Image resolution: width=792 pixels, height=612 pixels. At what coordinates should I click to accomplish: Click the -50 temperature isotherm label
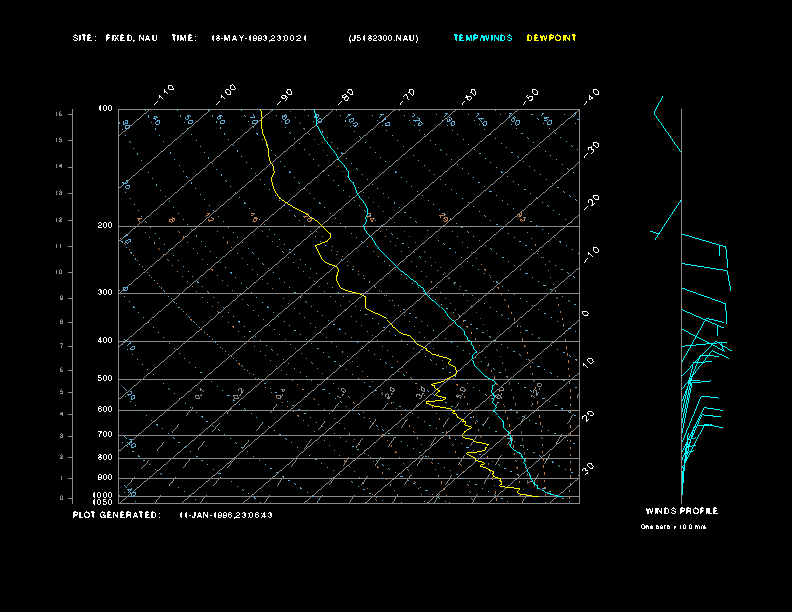pos(531,96)
